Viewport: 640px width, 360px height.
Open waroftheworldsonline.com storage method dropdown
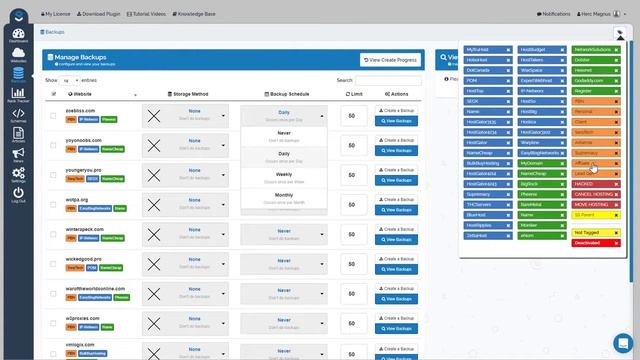coord(185,294)
